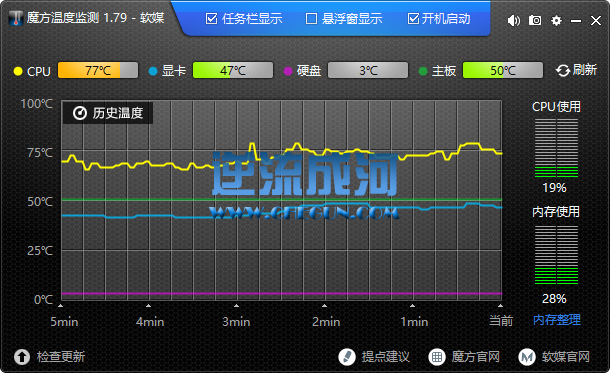Open the 软媒官网 M logo icon
Screen dimensions: 610x373
coord(527,357)
